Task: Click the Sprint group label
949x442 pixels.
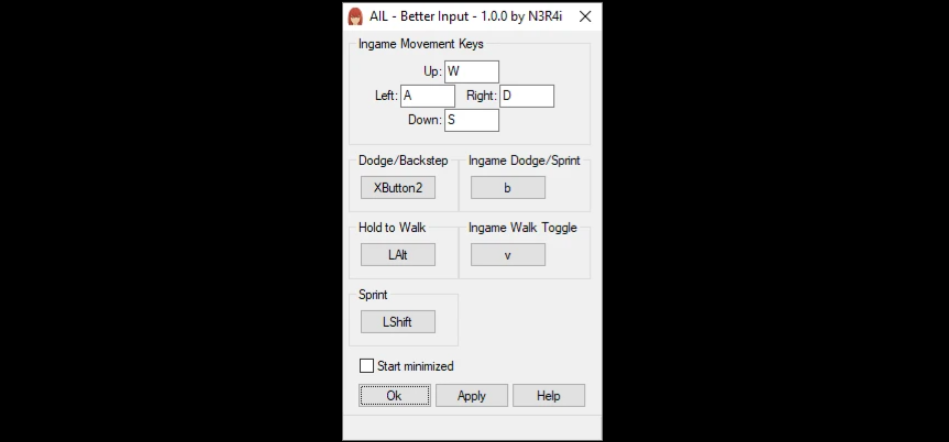Action: click(373, 295)
